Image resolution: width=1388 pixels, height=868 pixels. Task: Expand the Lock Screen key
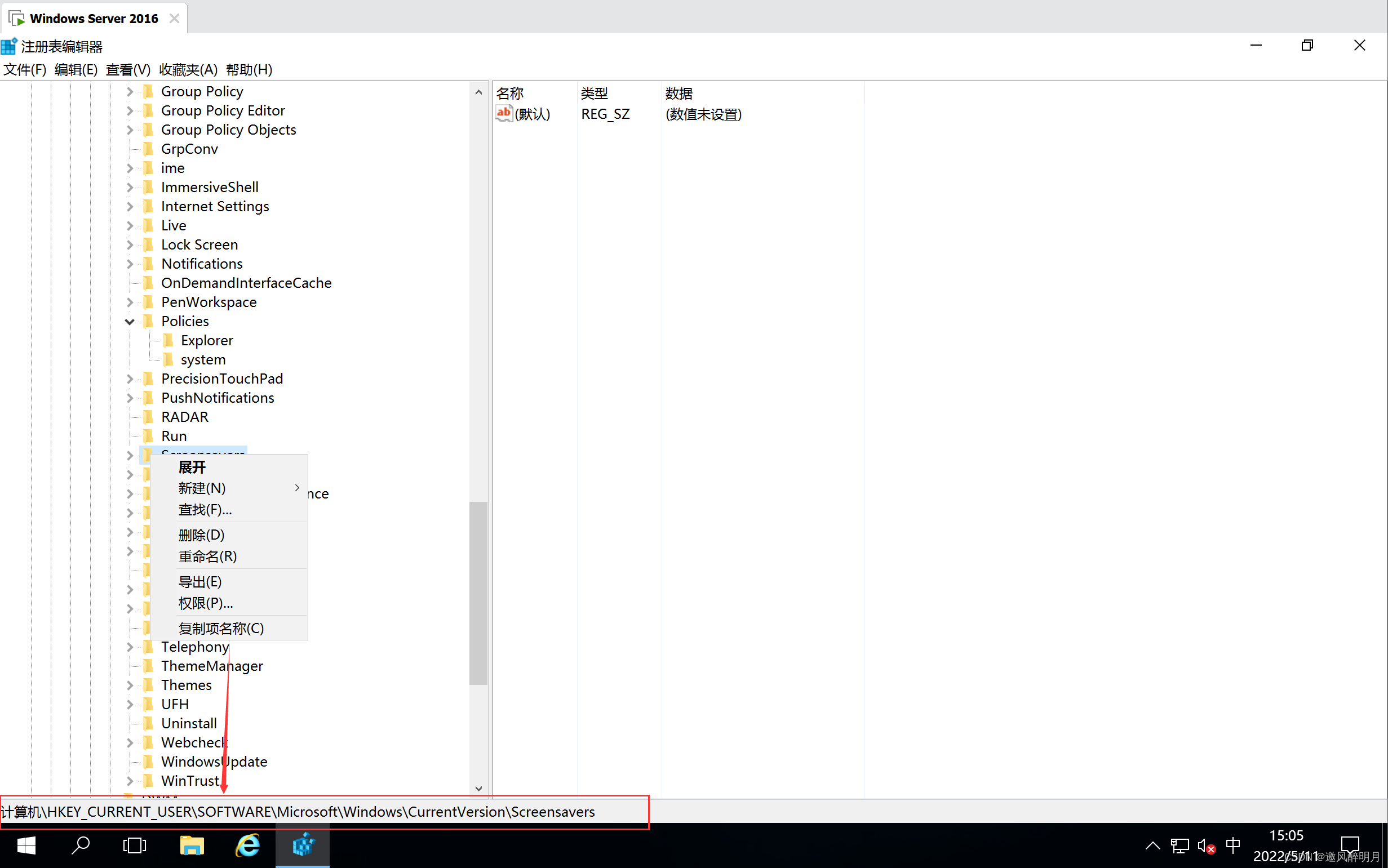pos(130,244)
